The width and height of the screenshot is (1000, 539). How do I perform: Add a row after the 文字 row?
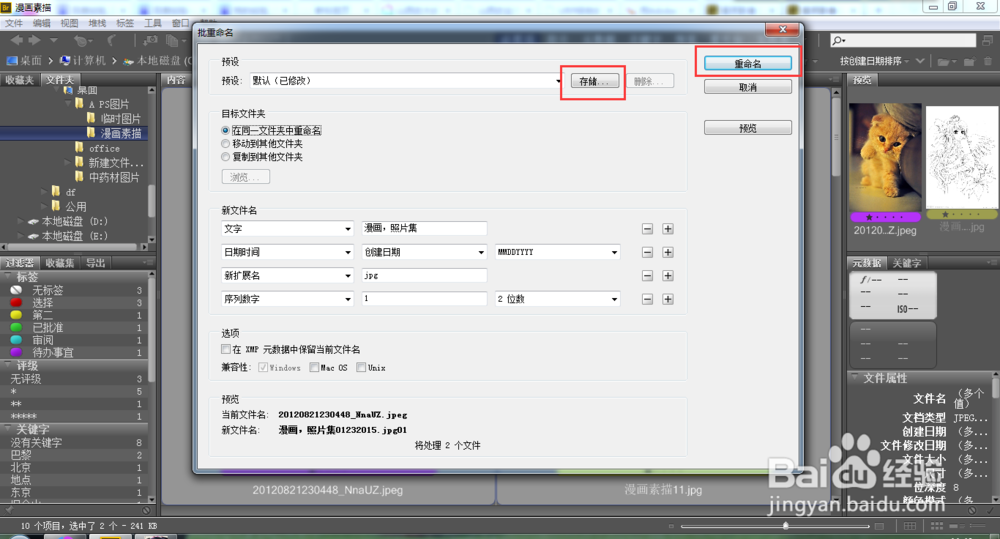click(668, 229)
